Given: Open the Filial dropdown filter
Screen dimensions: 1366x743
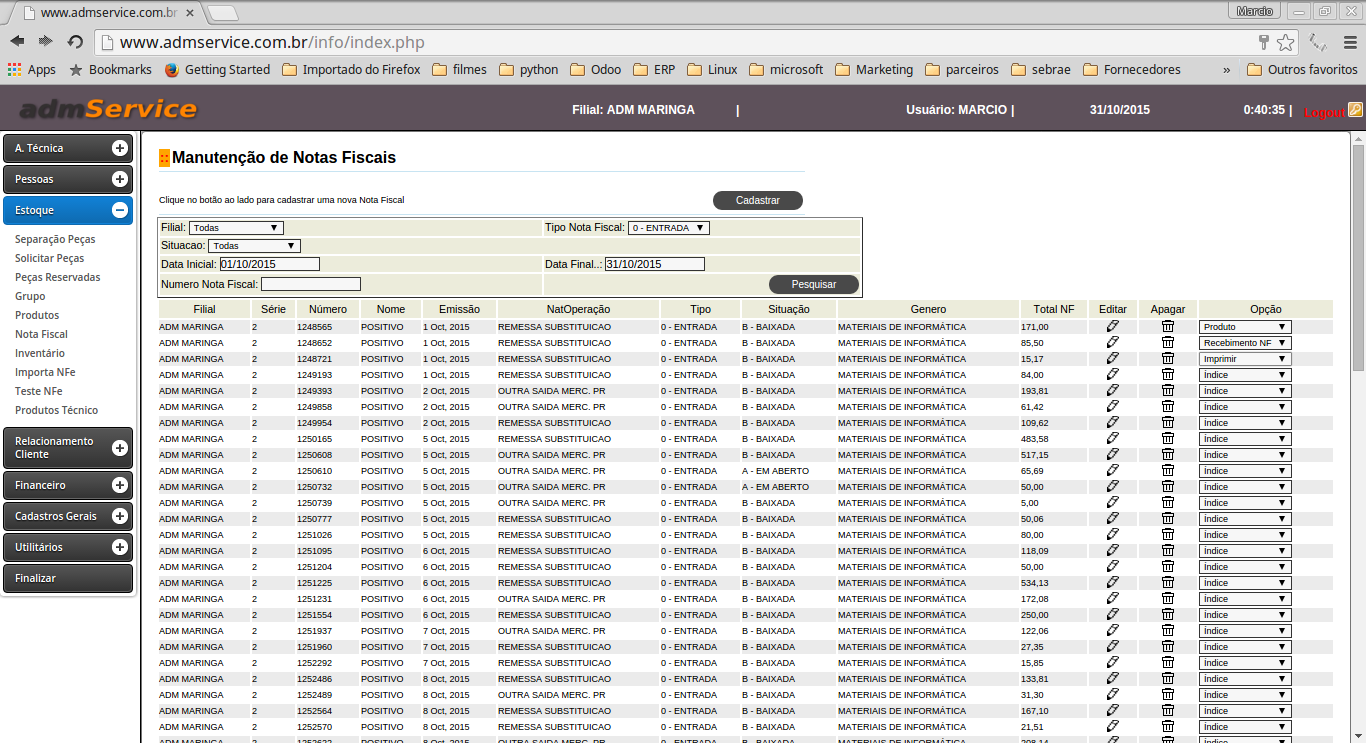Looking at the screenshot, I should 236,228.
